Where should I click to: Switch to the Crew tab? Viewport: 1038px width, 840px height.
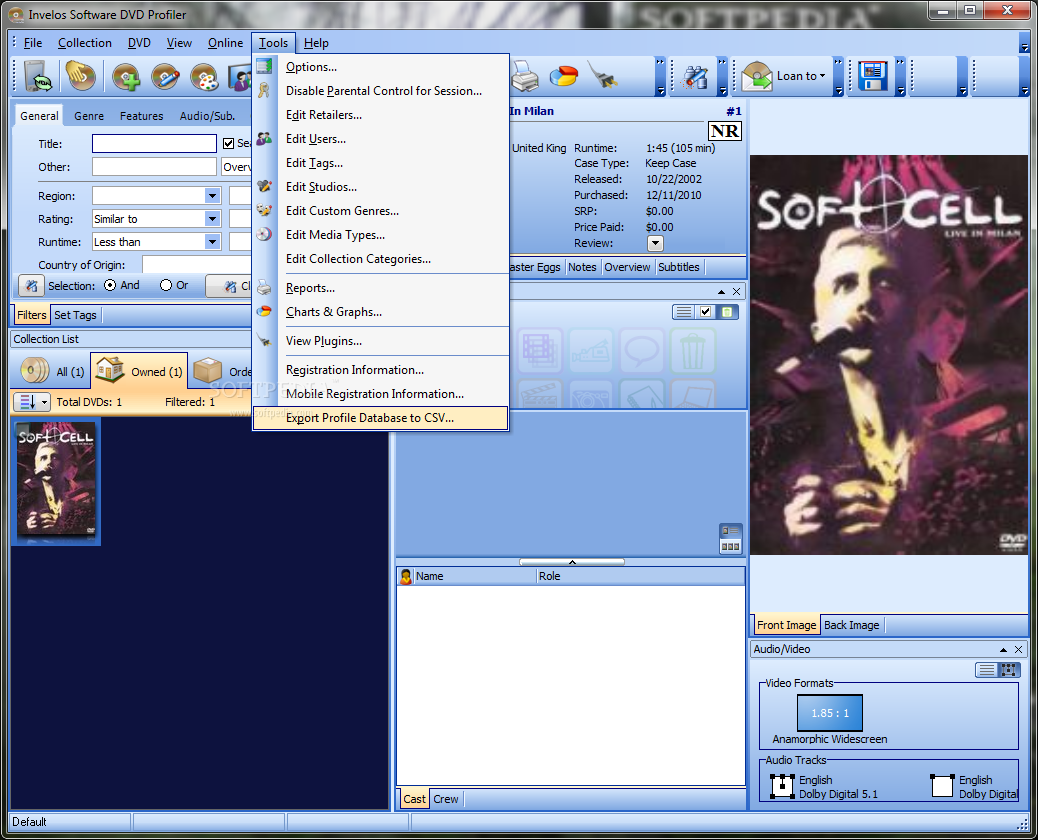(x=446, y=799)
